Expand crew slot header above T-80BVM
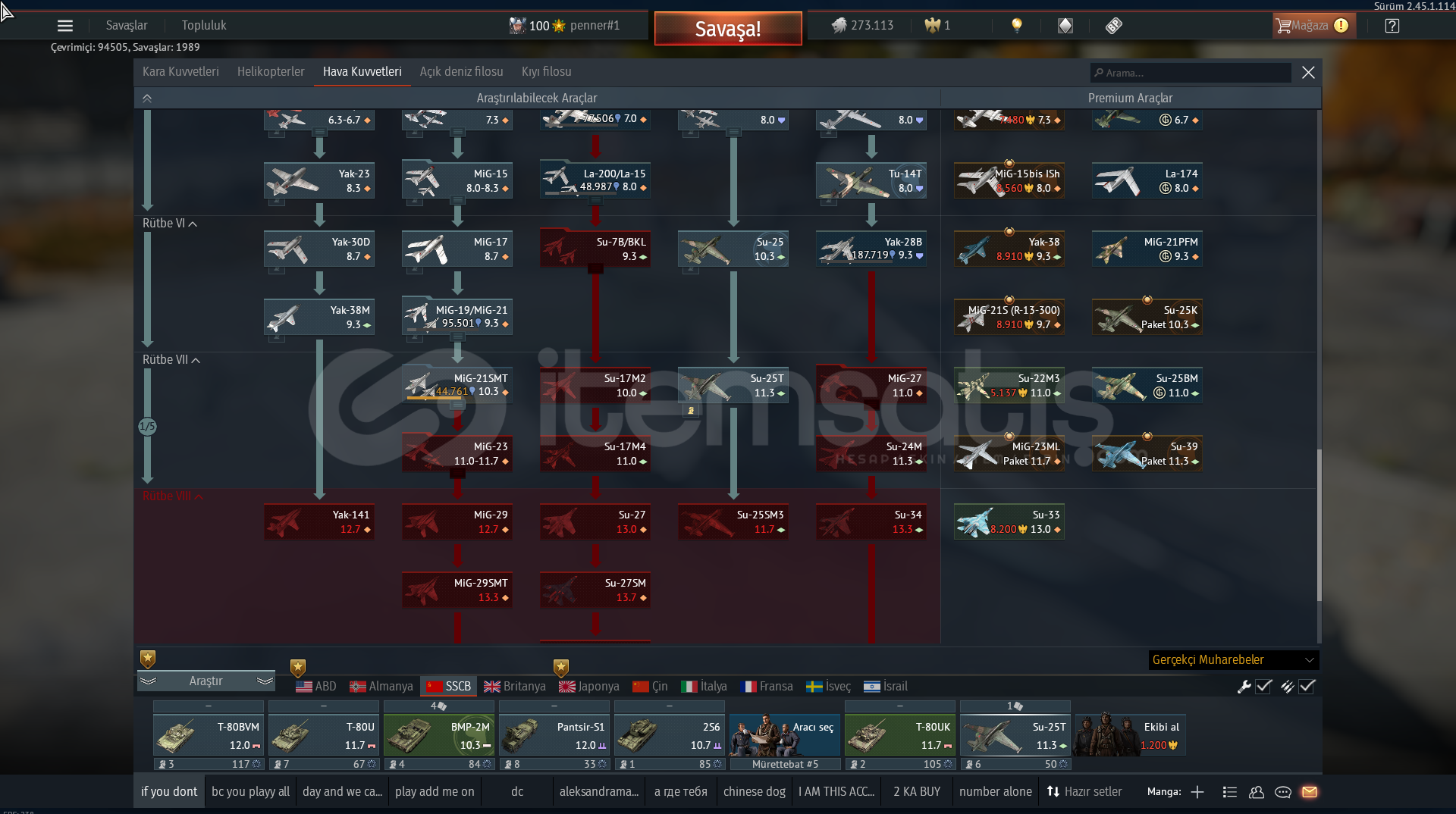1456x814 pixels. coord(209,706)
